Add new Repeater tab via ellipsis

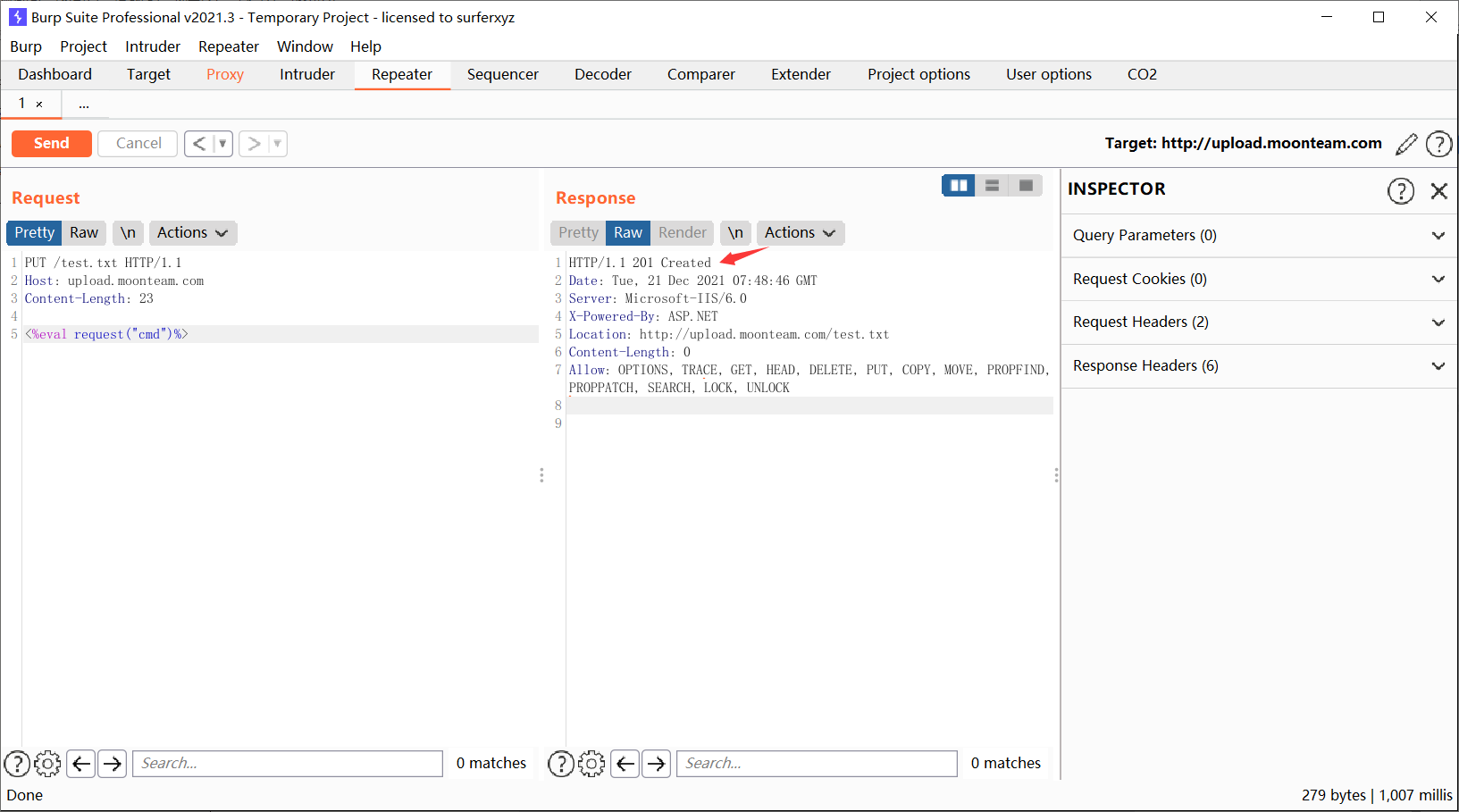pos(84,105)
